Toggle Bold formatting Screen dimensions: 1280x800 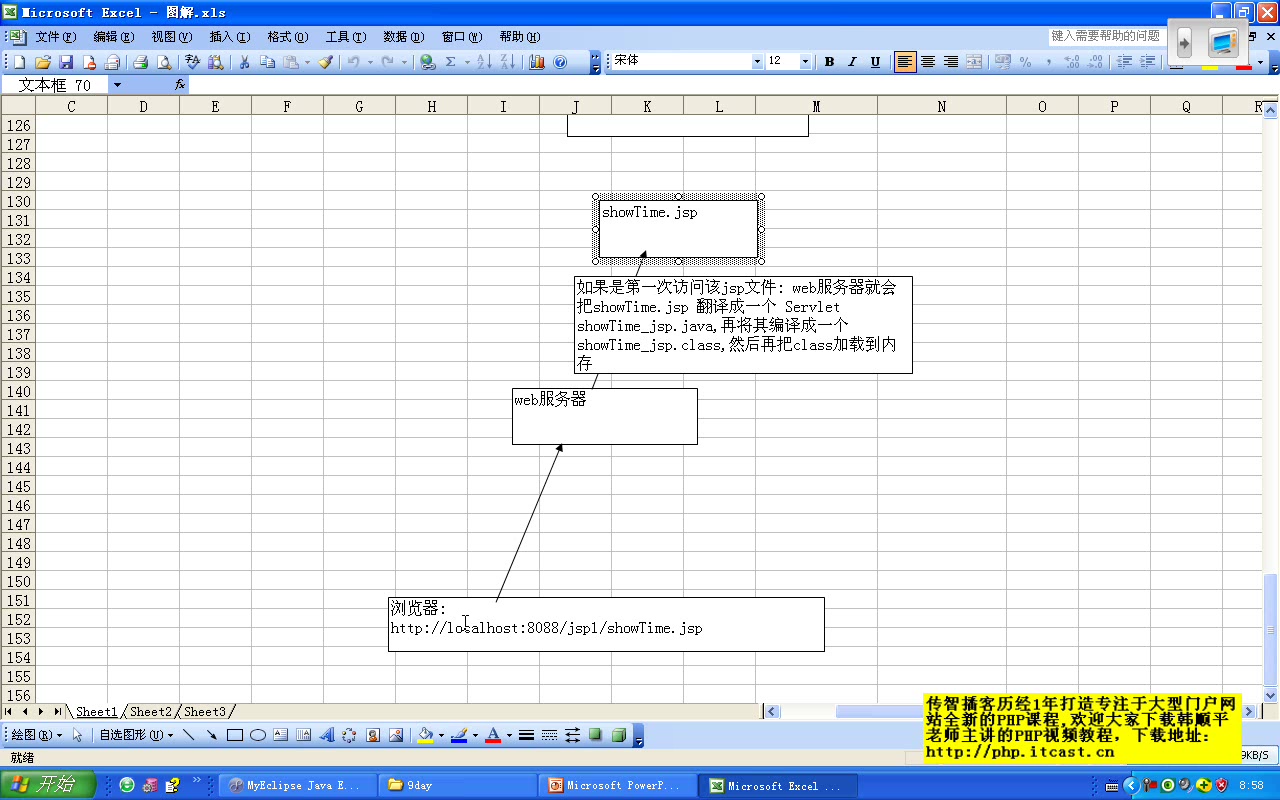829,62
